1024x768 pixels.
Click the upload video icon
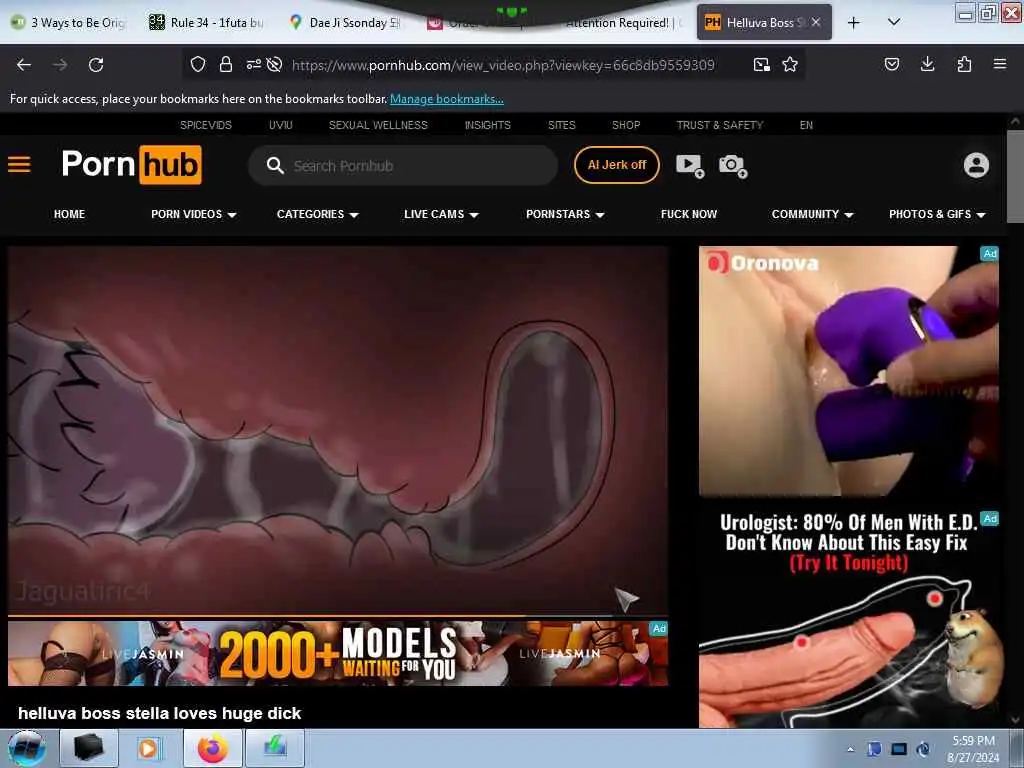pyautogui.click(x=690, y=165)
